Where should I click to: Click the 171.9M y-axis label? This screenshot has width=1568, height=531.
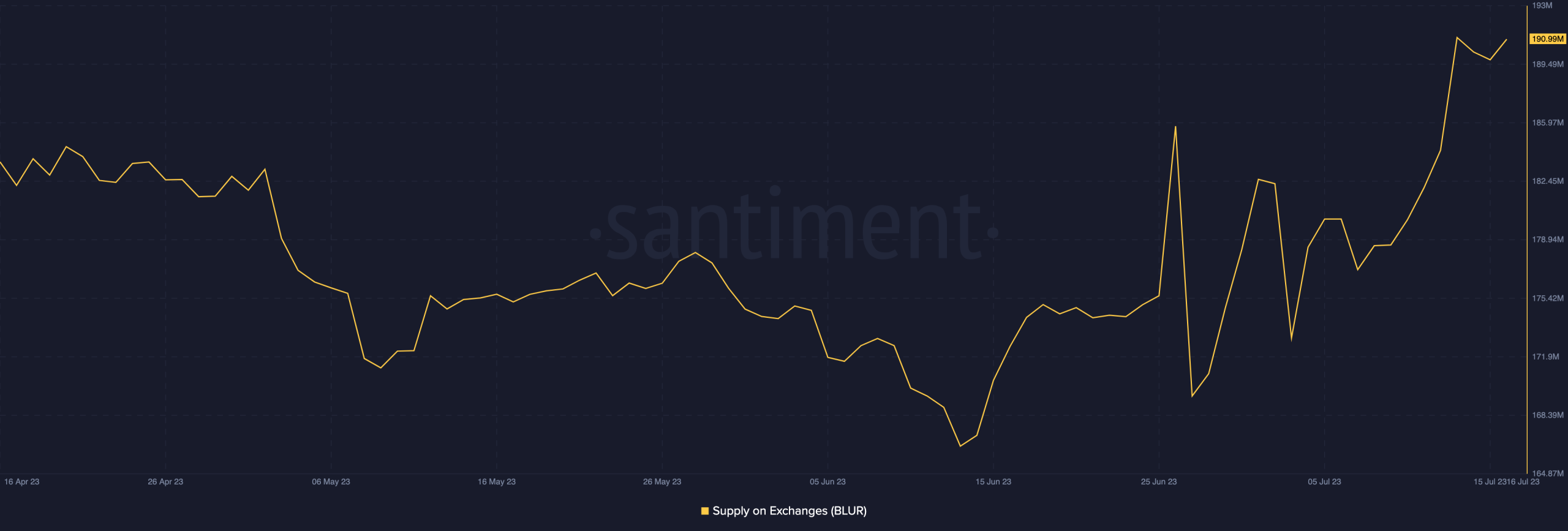[x=1546, y=356]
